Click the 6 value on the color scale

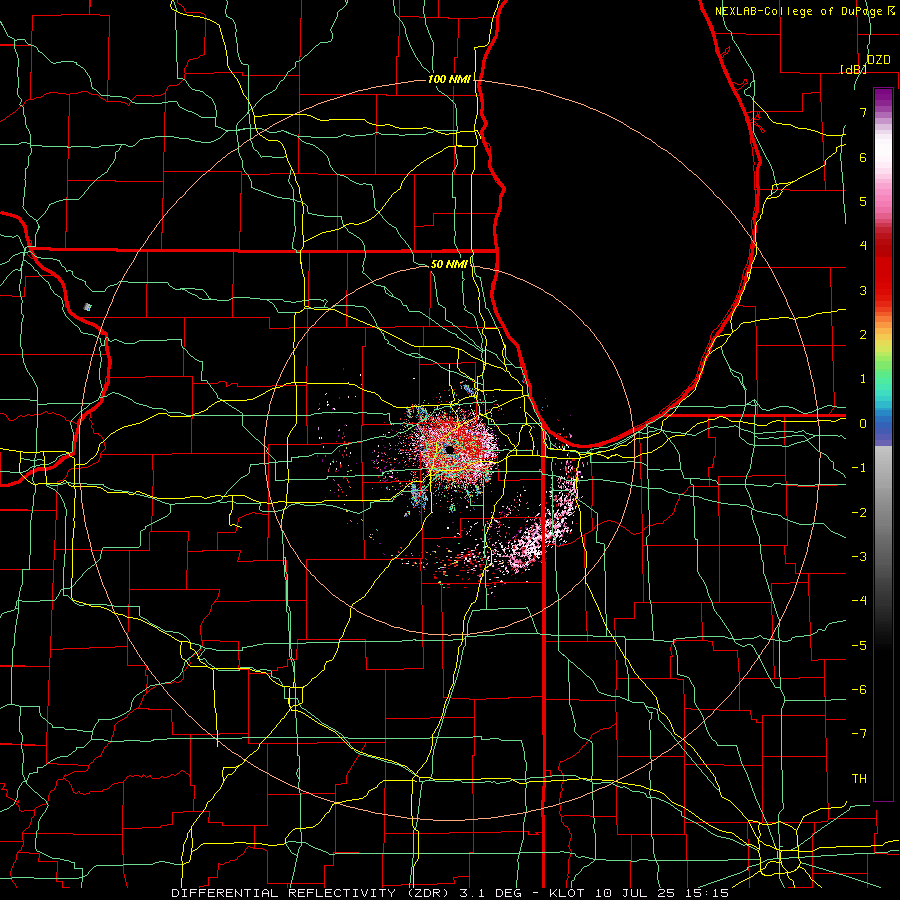pos(863,157)
